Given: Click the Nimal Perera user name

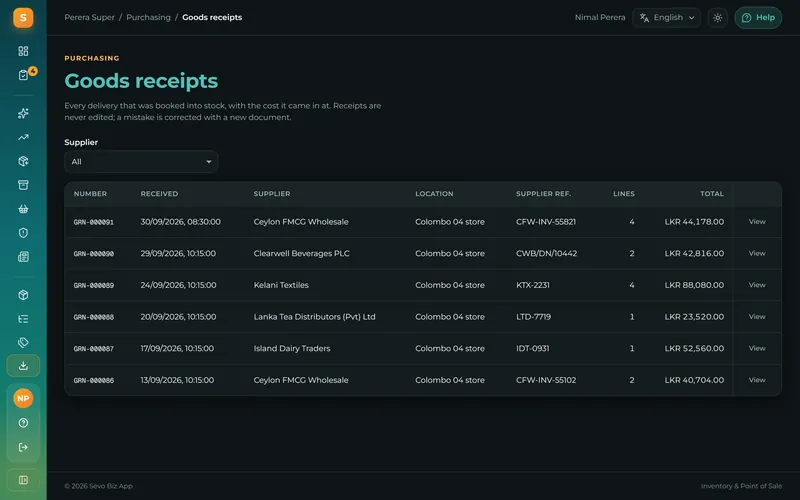Looking at the screenshot, I should click(x=599, y=17).
